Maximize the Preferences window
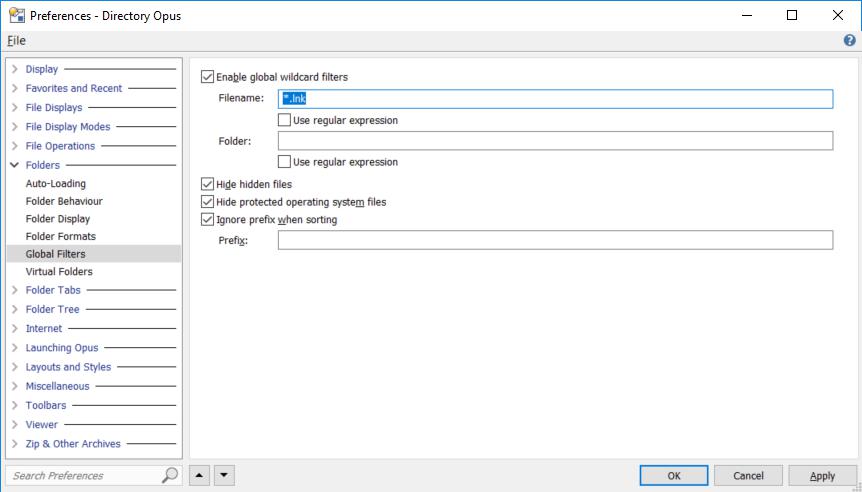 tap(792, 15)
